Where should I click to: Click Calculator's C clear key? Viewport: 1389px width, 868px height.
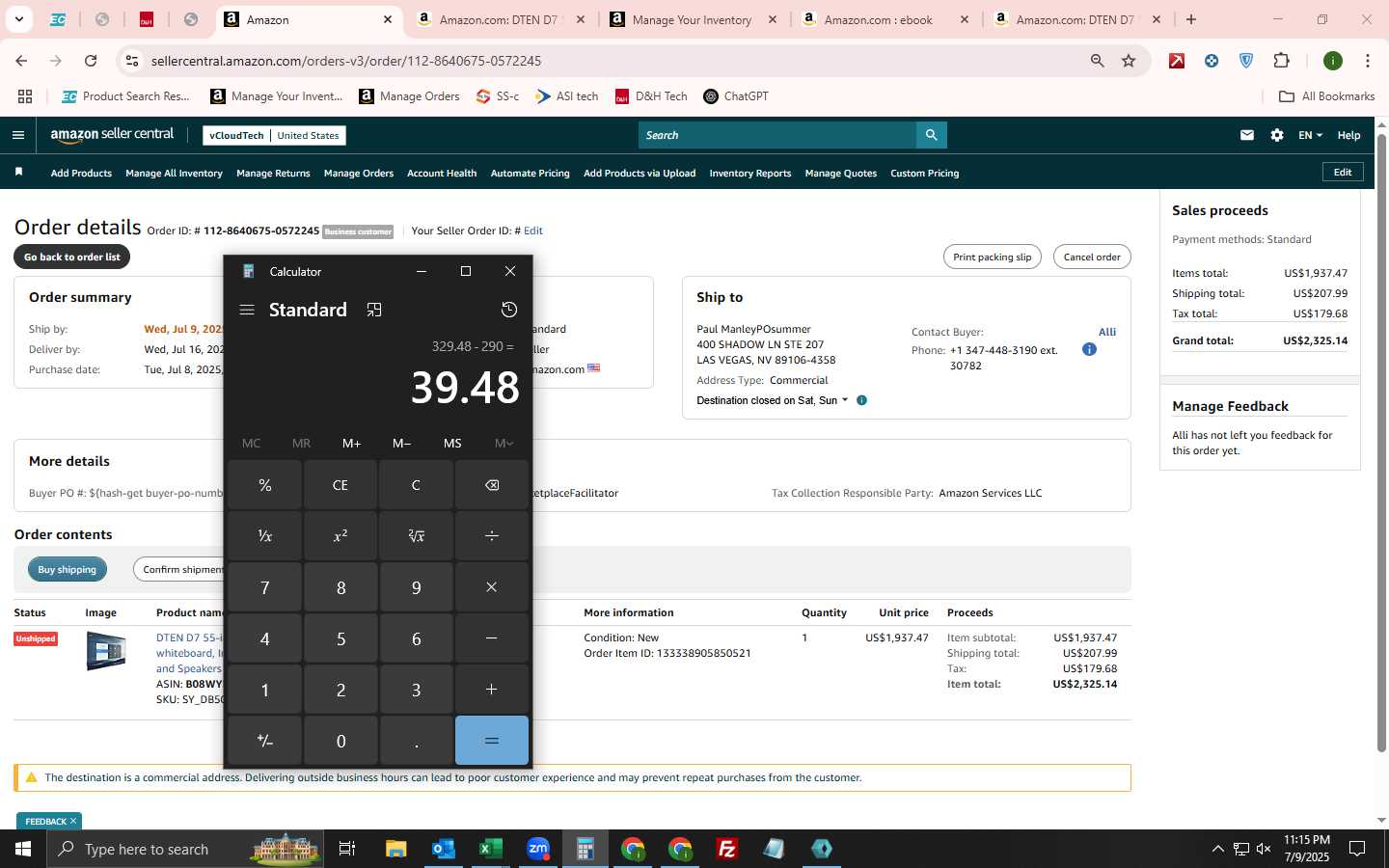tap(416, 485)
